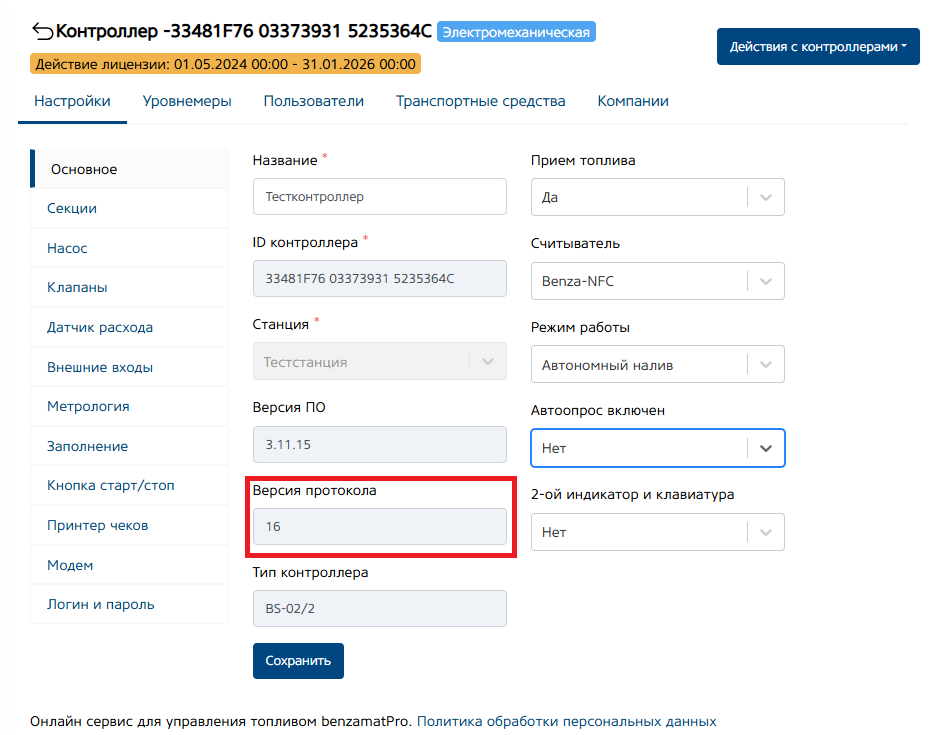The image size is (951, 735).
Task: Click the Название input field
Action: click(x=380, y=197)
